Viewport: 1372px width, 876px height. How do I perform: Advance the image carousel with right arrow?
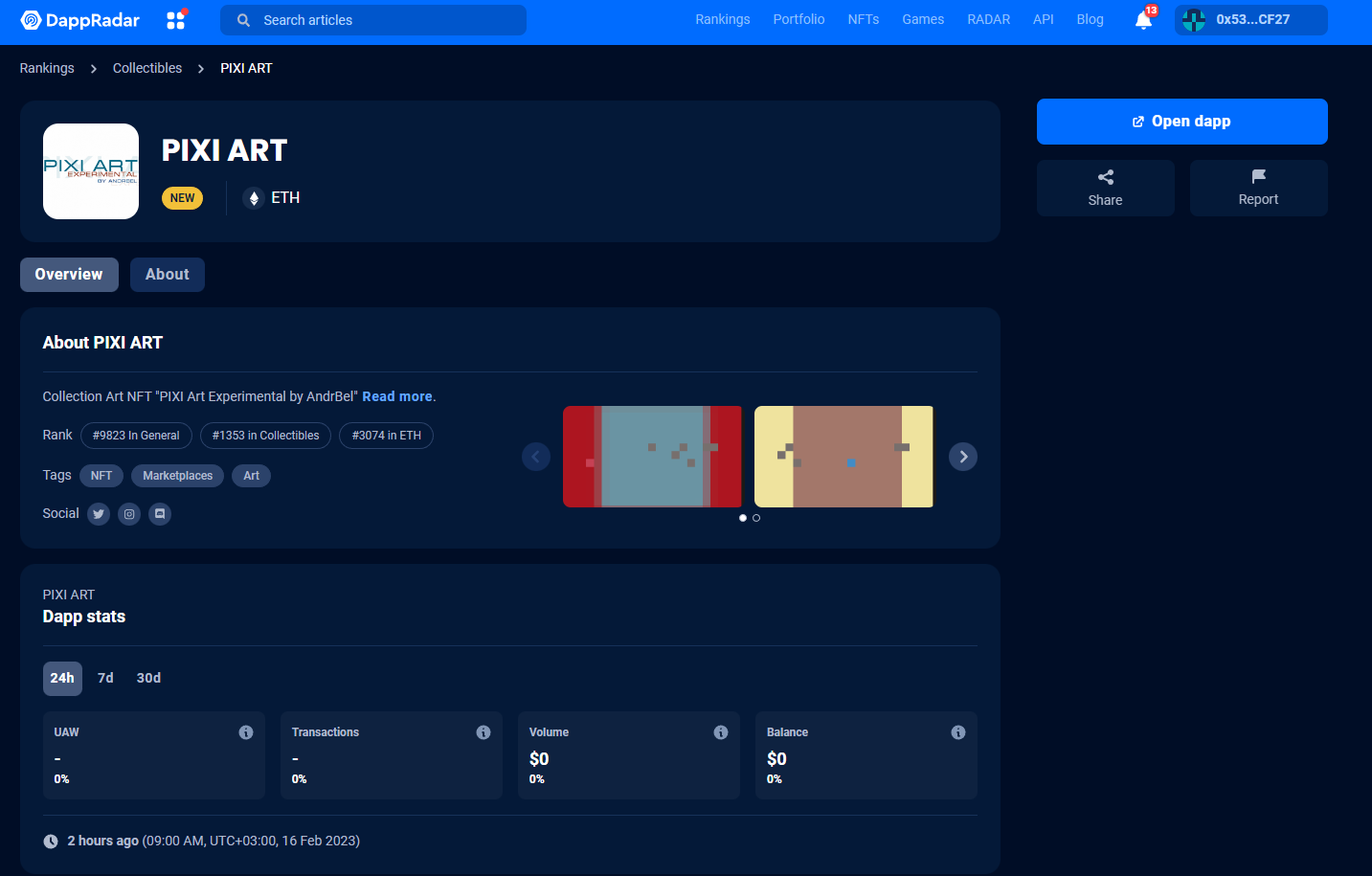pos(962,457)
